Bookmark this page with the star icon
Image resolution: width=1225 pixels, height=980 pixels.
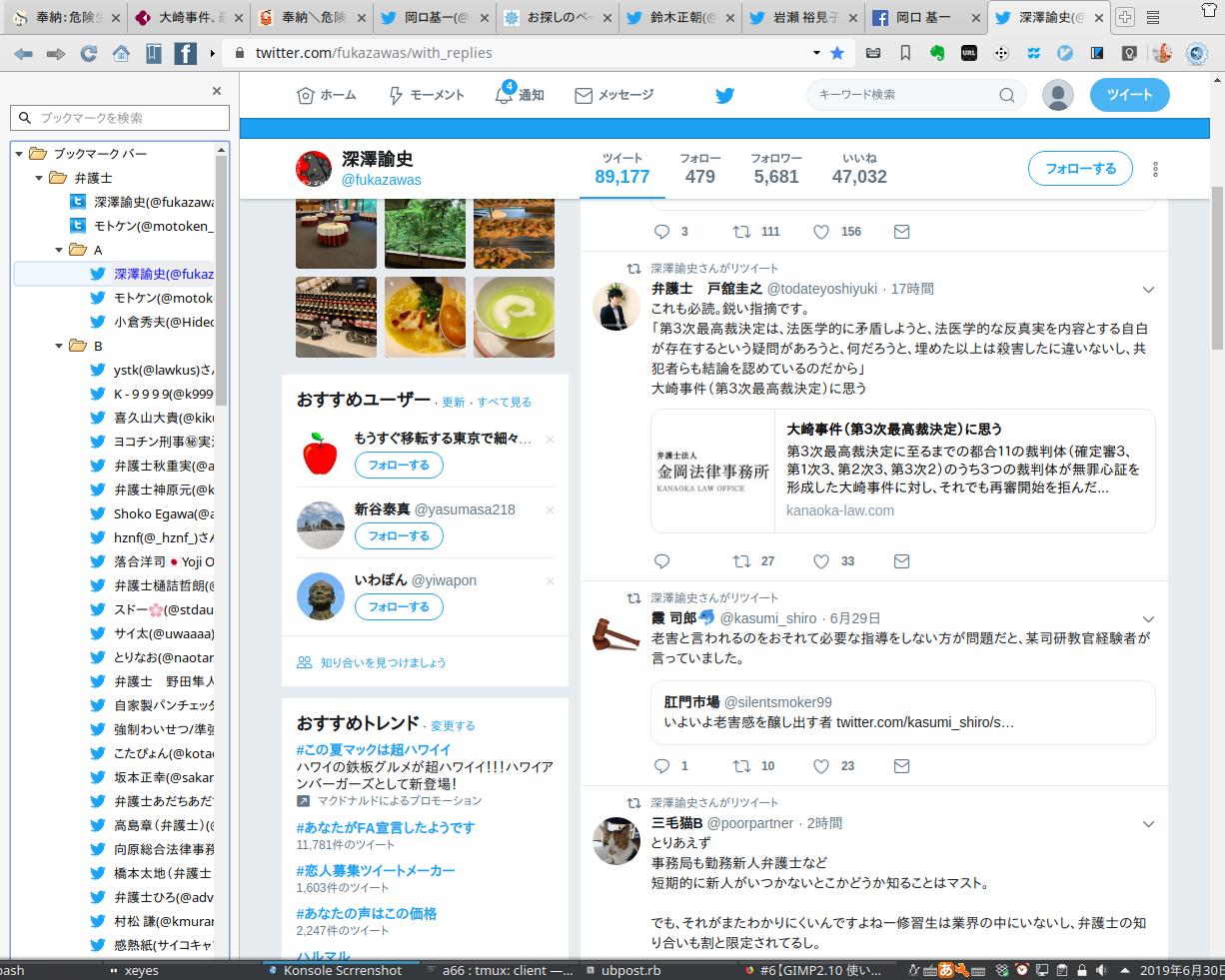pos(836,53)
